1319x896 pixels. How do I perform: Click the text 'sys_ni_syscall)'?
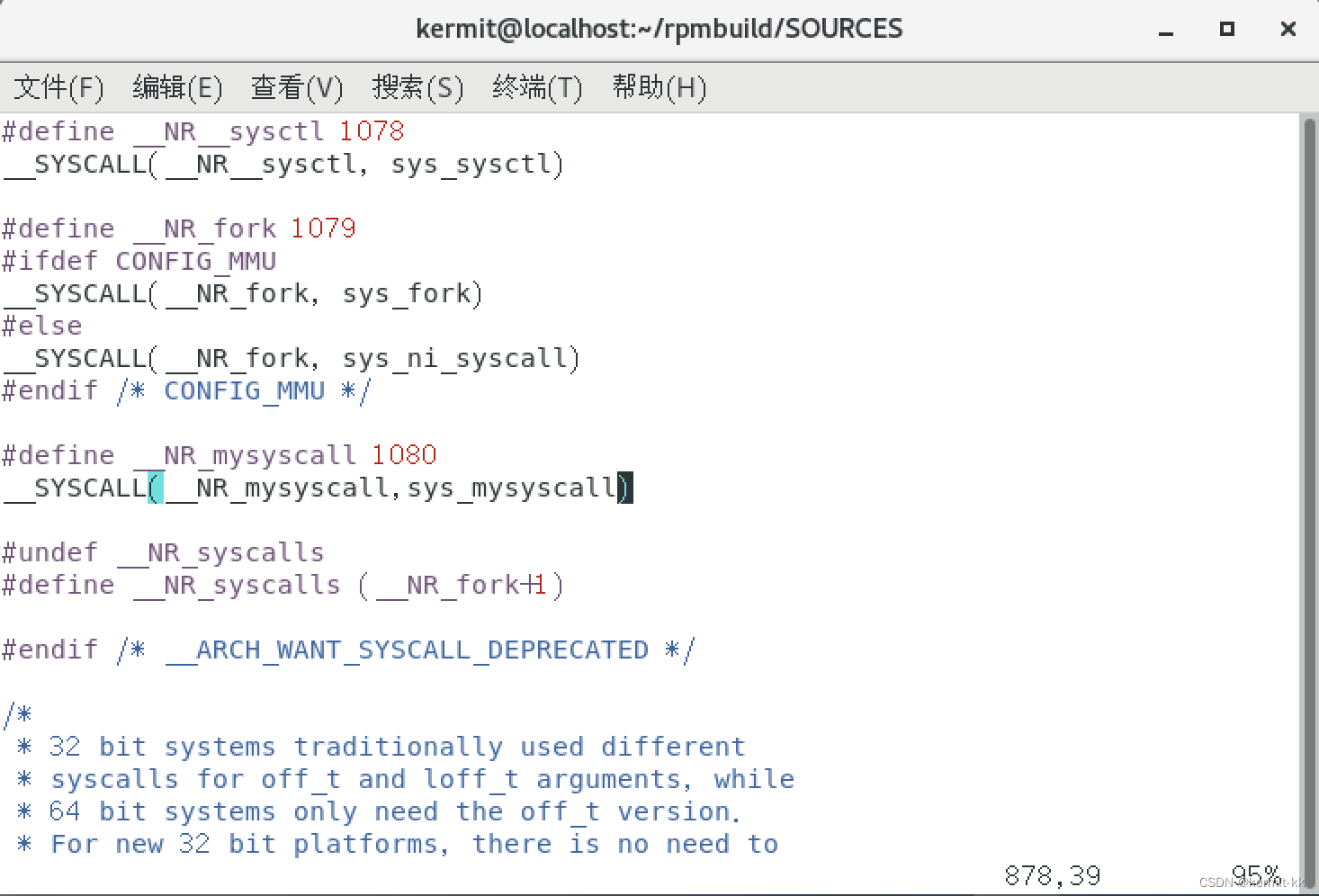point(462,358)
